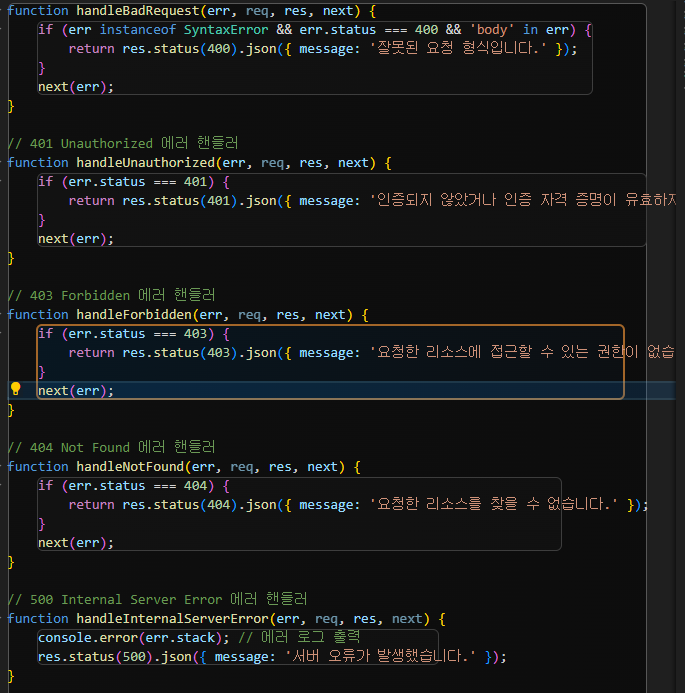The width and height of the screenshot is (685, 693).
Task: Click the err.status === 403 condition
Action: (x=137, y=334)
